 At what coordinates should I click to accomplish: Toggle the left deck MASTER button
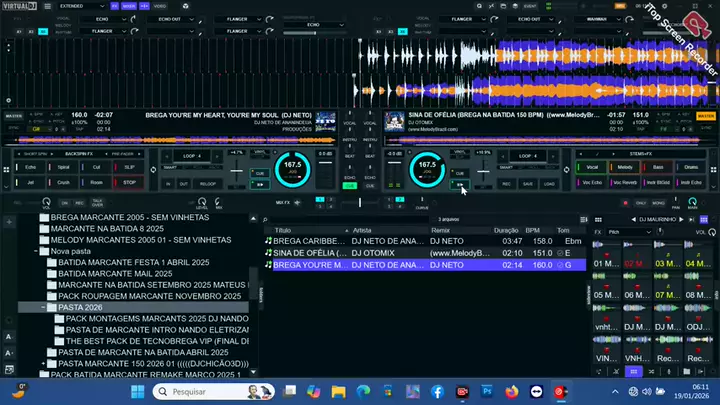[x=13, y=116]
